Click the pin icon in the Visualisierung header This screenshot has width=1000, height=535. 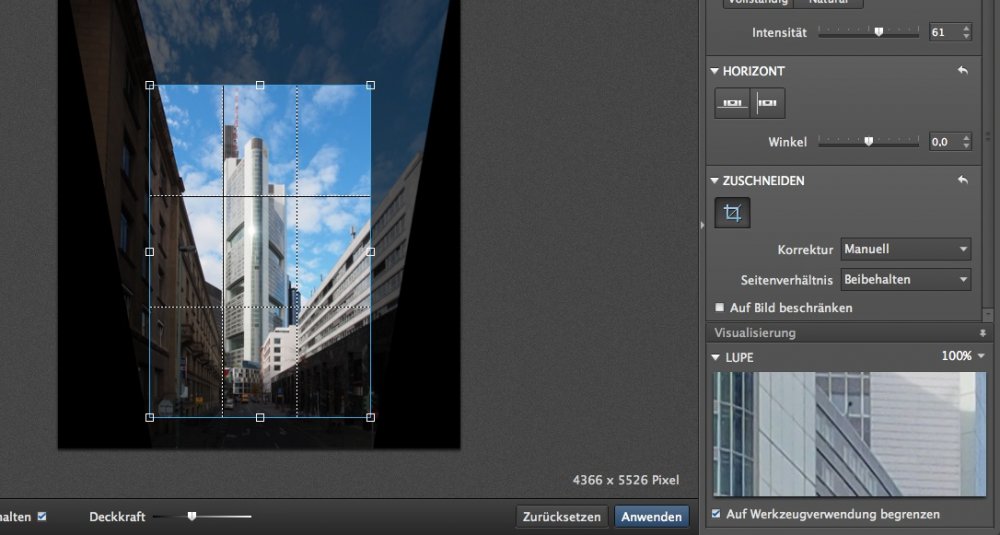coord(983,333)
